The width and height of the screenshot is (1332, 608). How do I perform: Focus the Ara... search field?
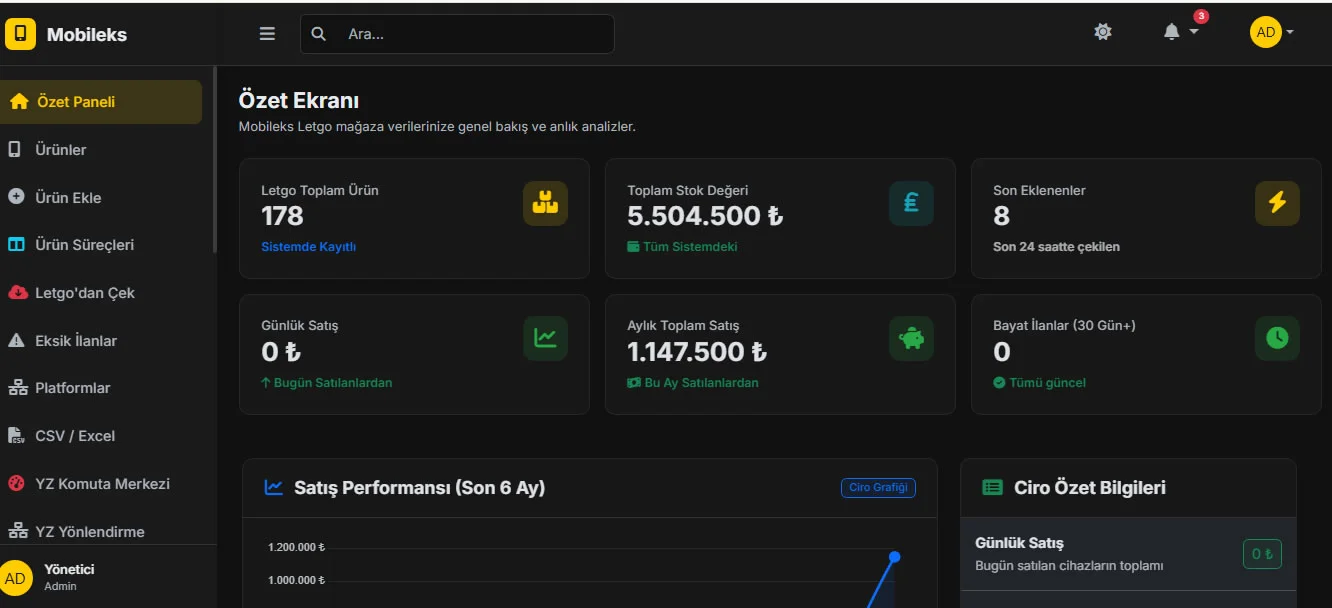point(457,34)
